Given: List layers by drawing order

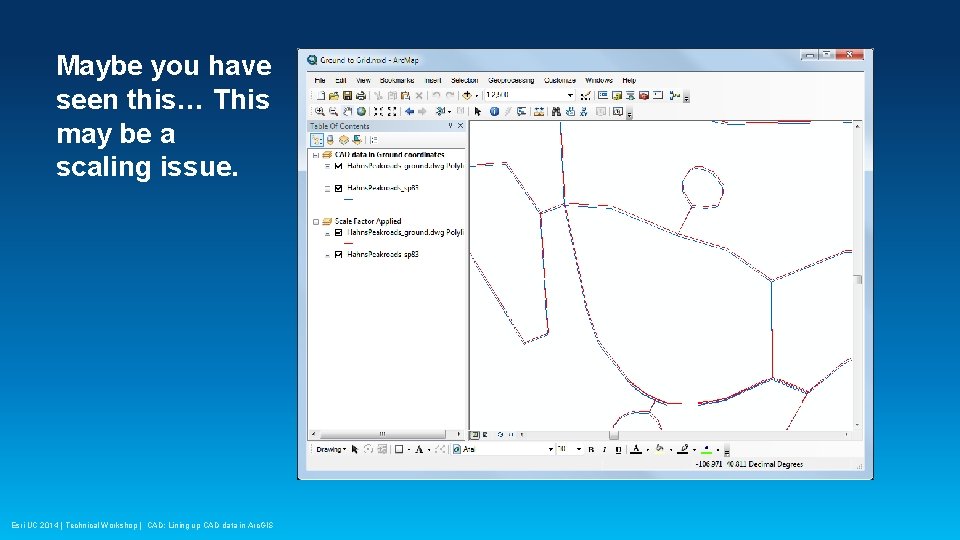Looking at the screenshot, I should point(317,140).
